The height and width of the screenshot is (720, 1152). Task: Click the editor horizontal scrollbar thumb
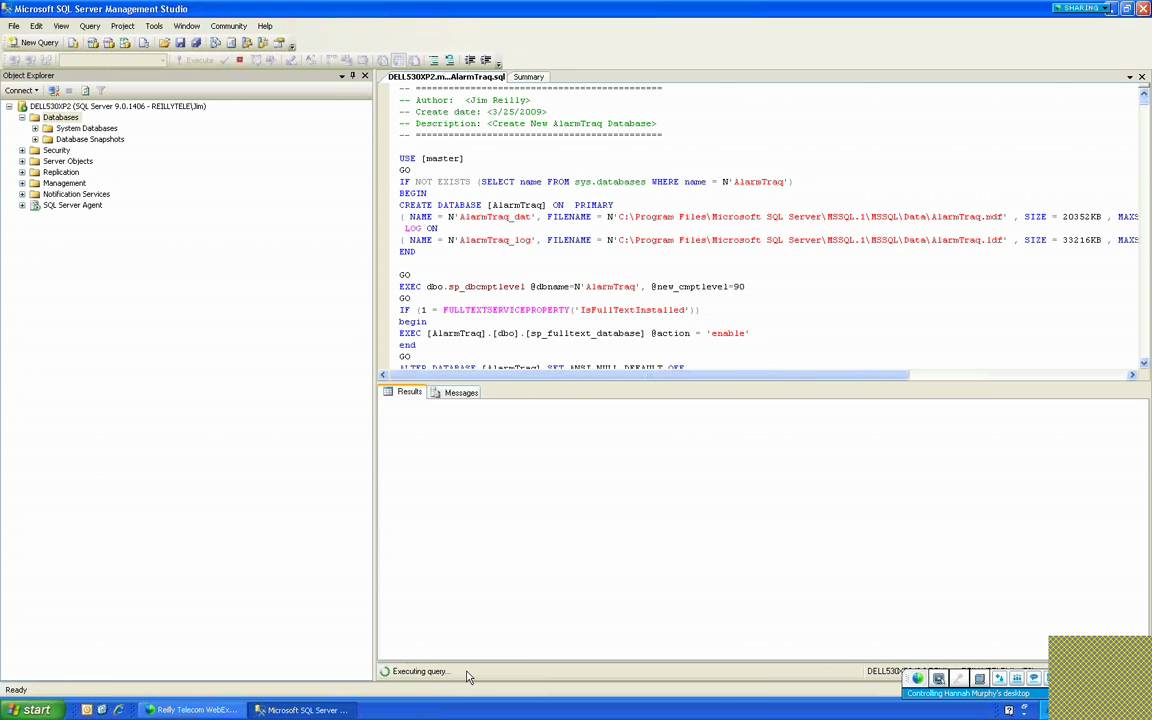pyautogui.click(x=650, y=375)
